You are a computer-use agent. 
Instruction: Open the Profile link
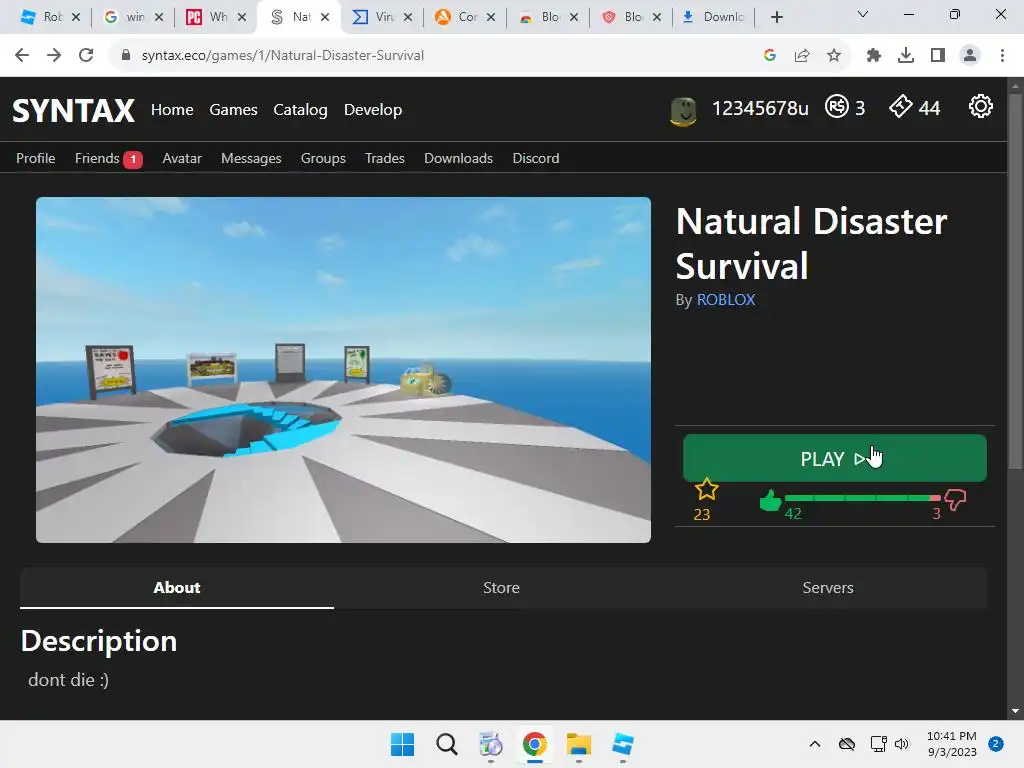pos(36,159)
